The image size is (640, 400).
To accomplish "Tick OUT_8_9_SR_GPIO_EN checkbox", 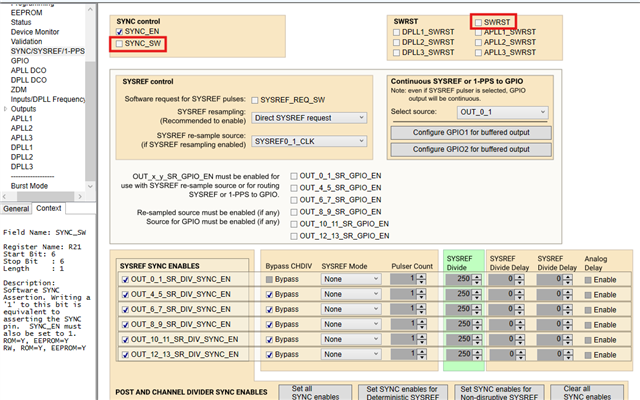I will 294,212.
